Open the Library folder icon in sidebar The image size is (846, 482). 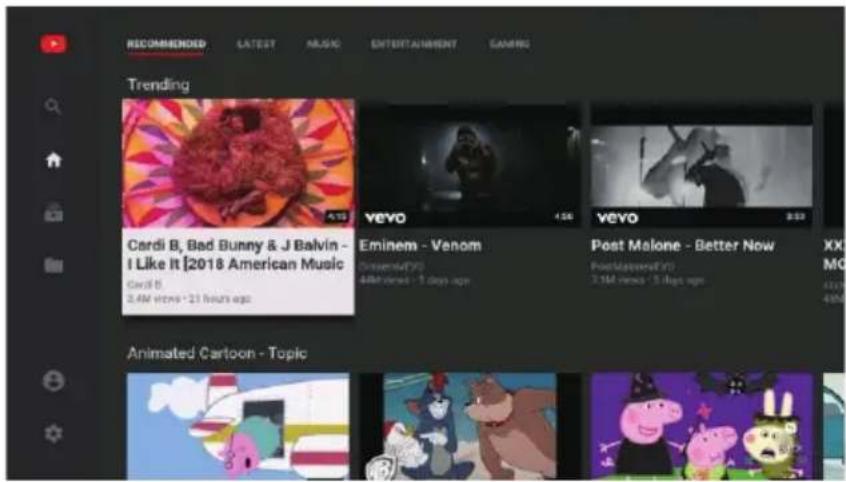[53, 264]
